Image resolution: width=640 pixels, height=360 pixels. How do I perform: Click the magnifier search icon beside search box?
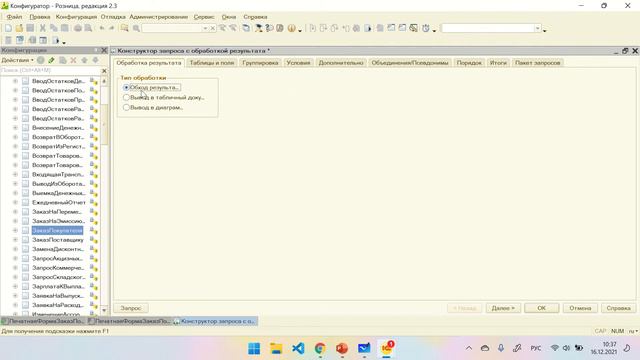tap(136, 28)
